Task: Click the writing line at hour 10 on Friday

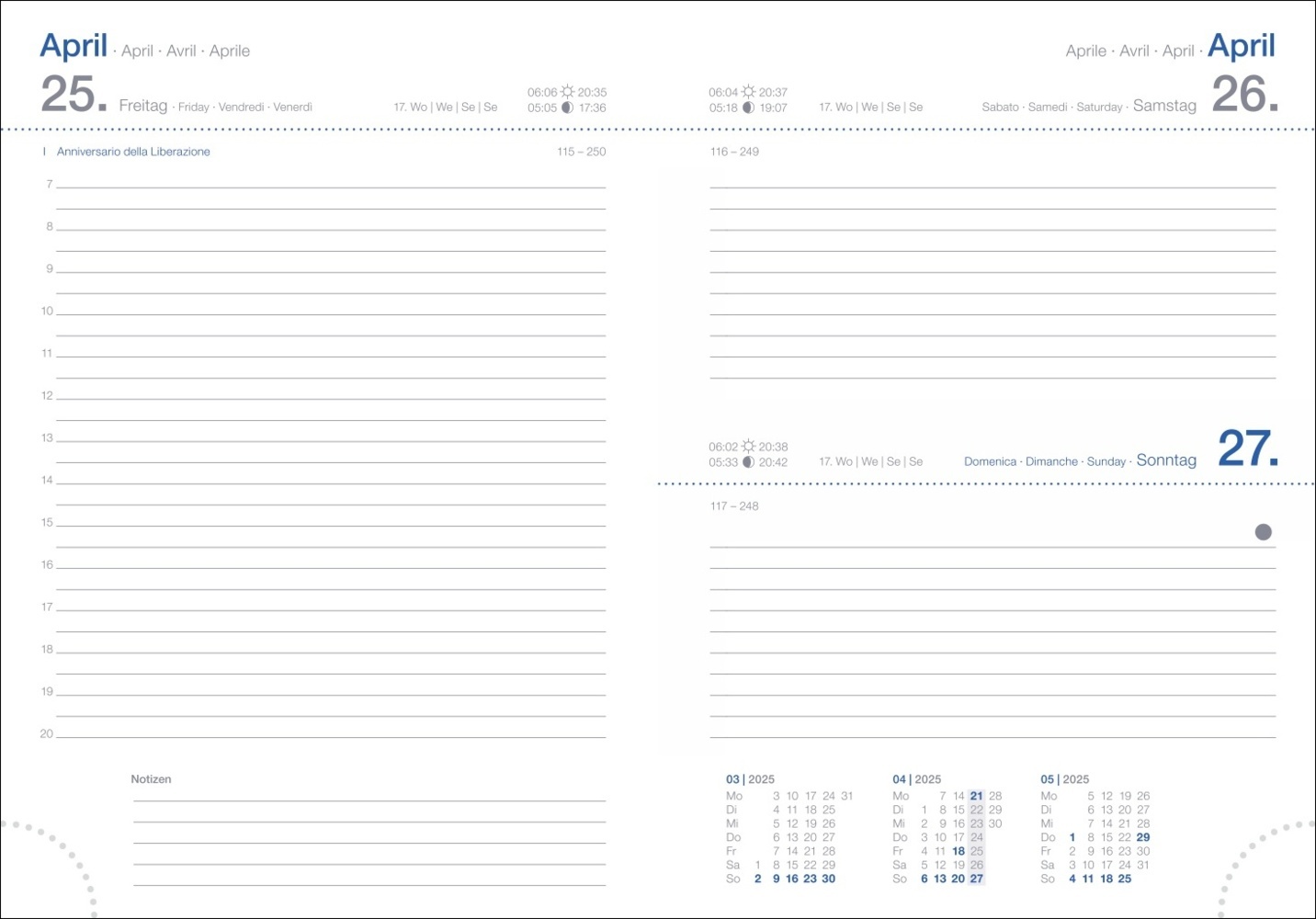Action: pos(331,314)
